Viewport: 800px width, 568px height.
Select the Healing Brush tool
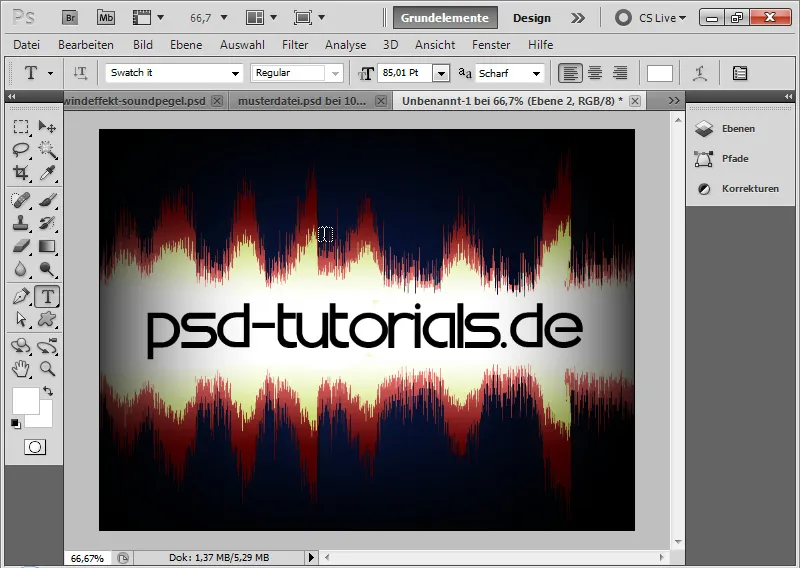21,200
